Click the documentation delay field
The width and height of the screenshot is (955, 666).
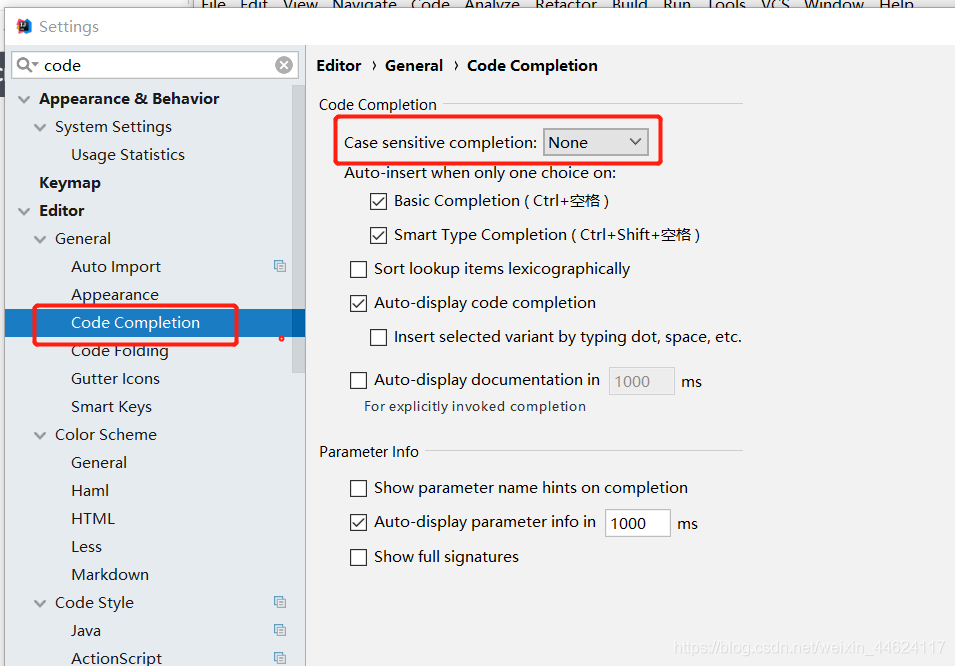tap(641, 381)
